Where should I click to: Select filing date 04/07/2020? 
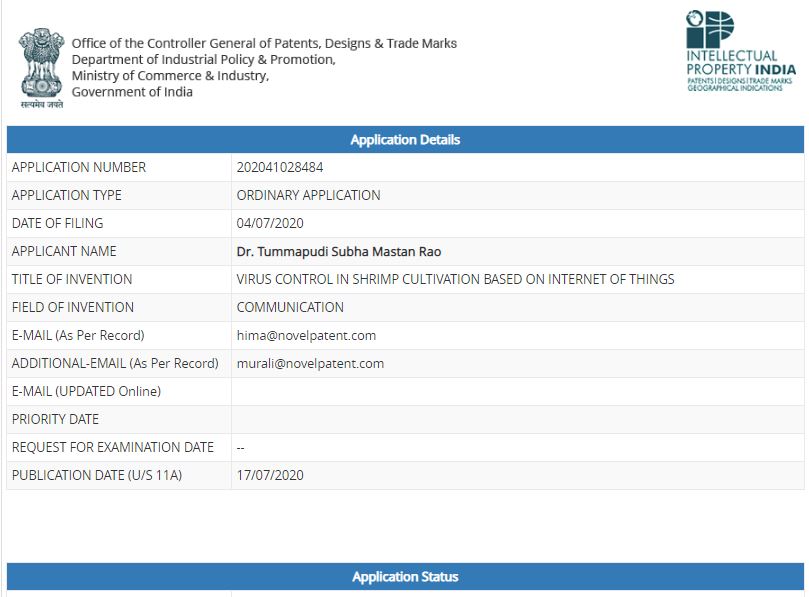click(270, 223)
